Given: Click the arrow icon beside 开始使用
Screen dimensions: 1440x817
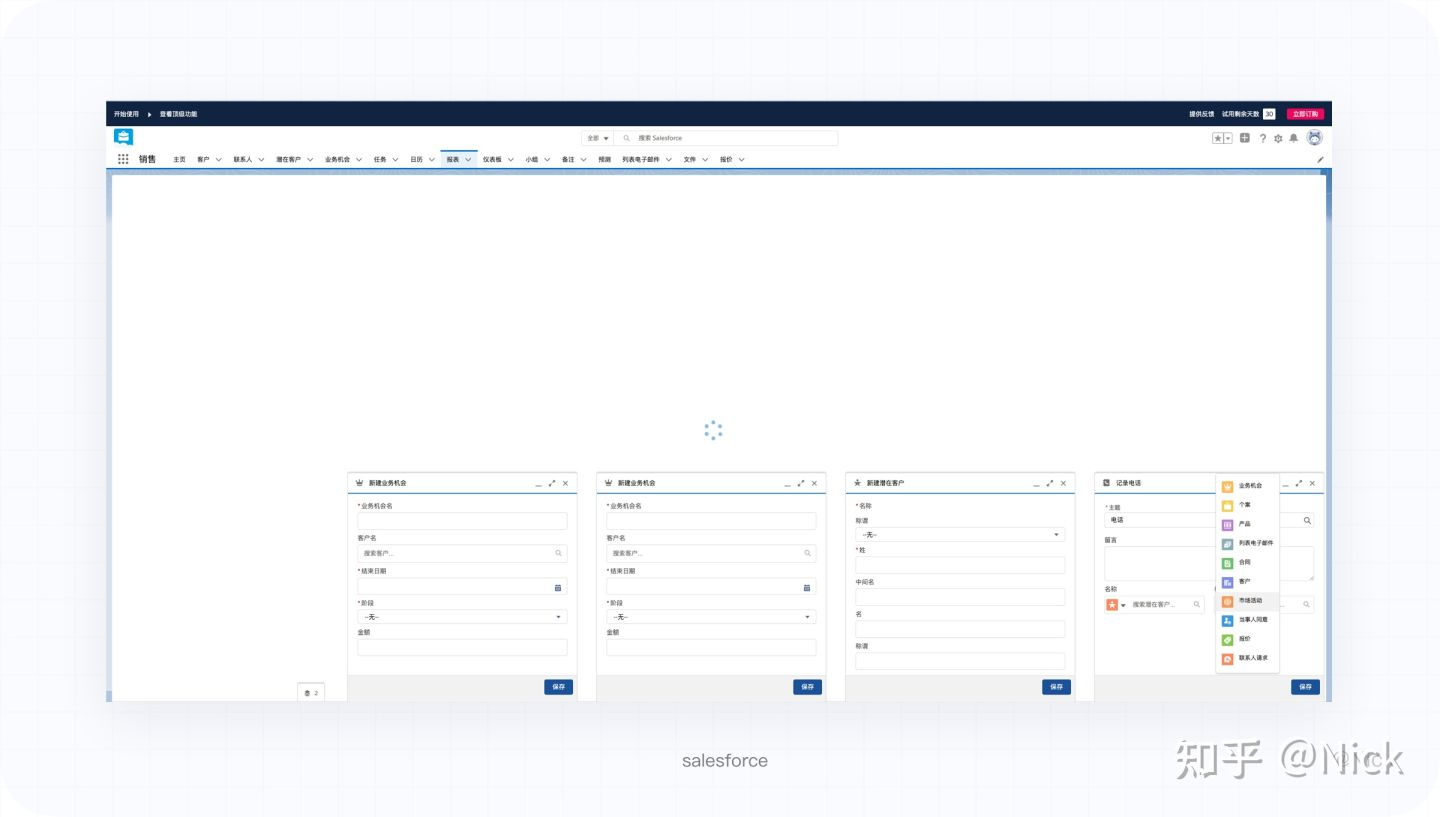Looking at the screenshot, I should (x=150, y=114).
